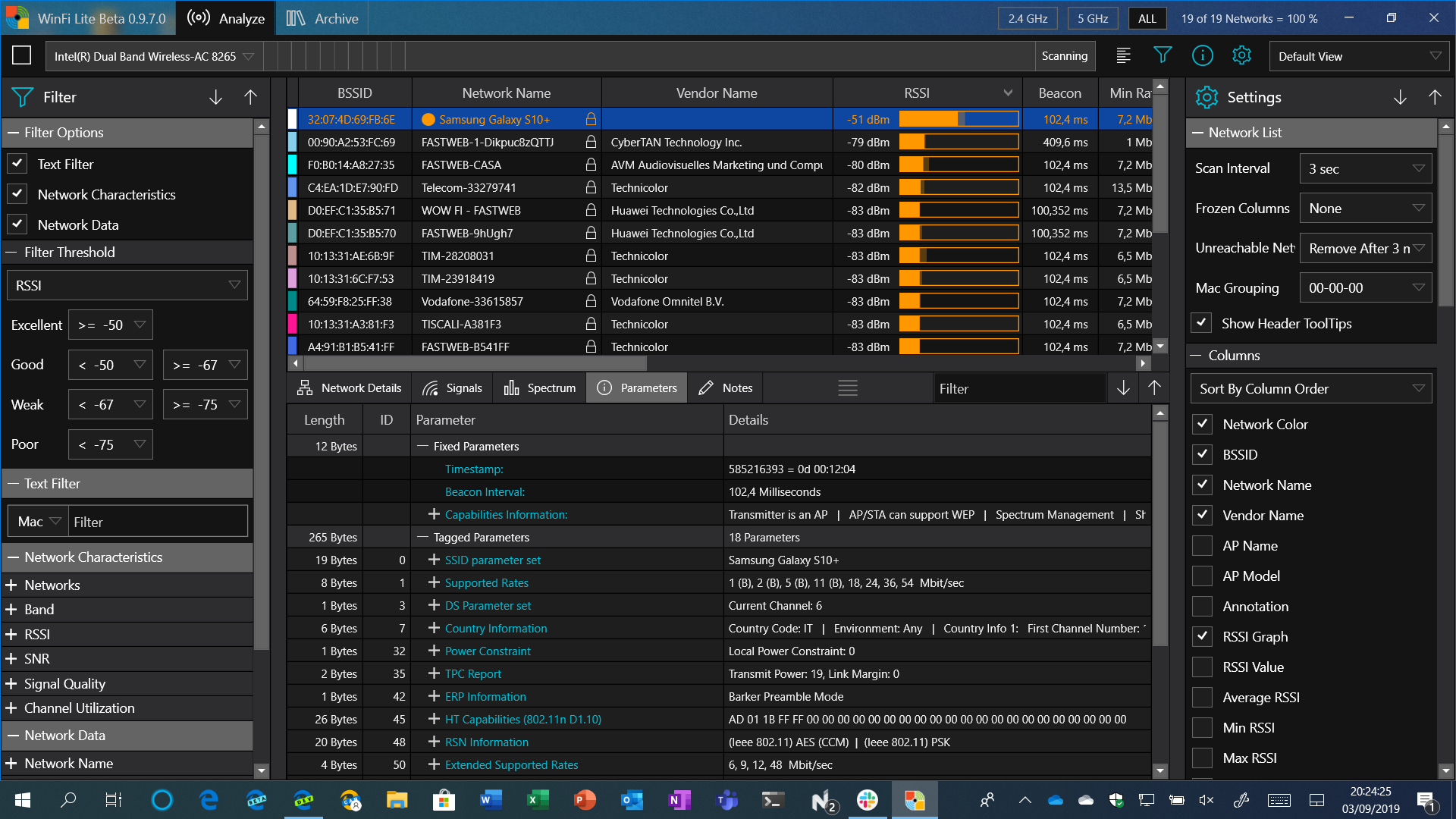This screenshot has height=819, width=1456.
Task: Open the Archive tab
Action: 322,18
